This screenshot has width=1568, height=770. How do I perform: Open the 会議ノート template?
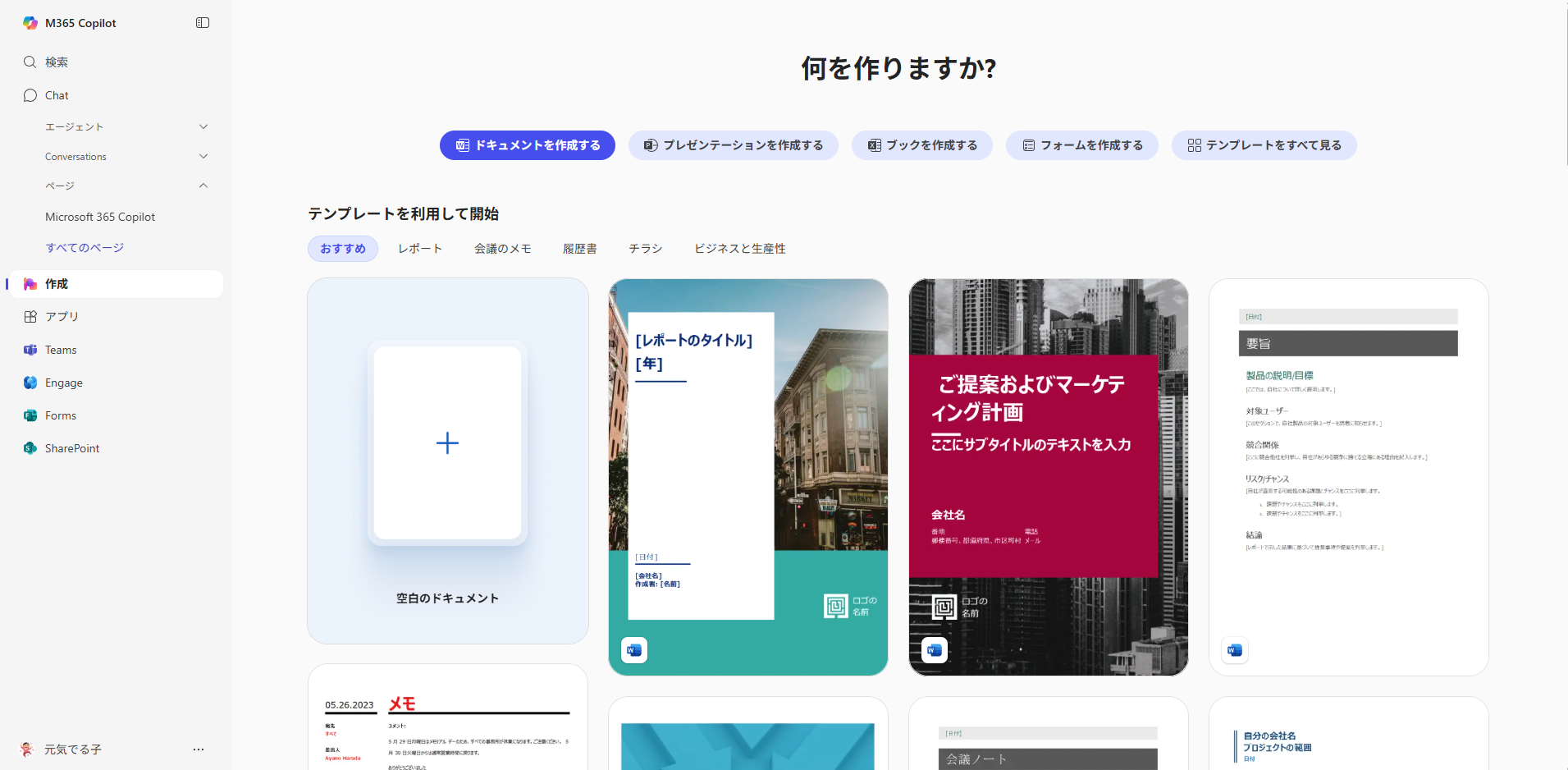(x=1049, y=734)
